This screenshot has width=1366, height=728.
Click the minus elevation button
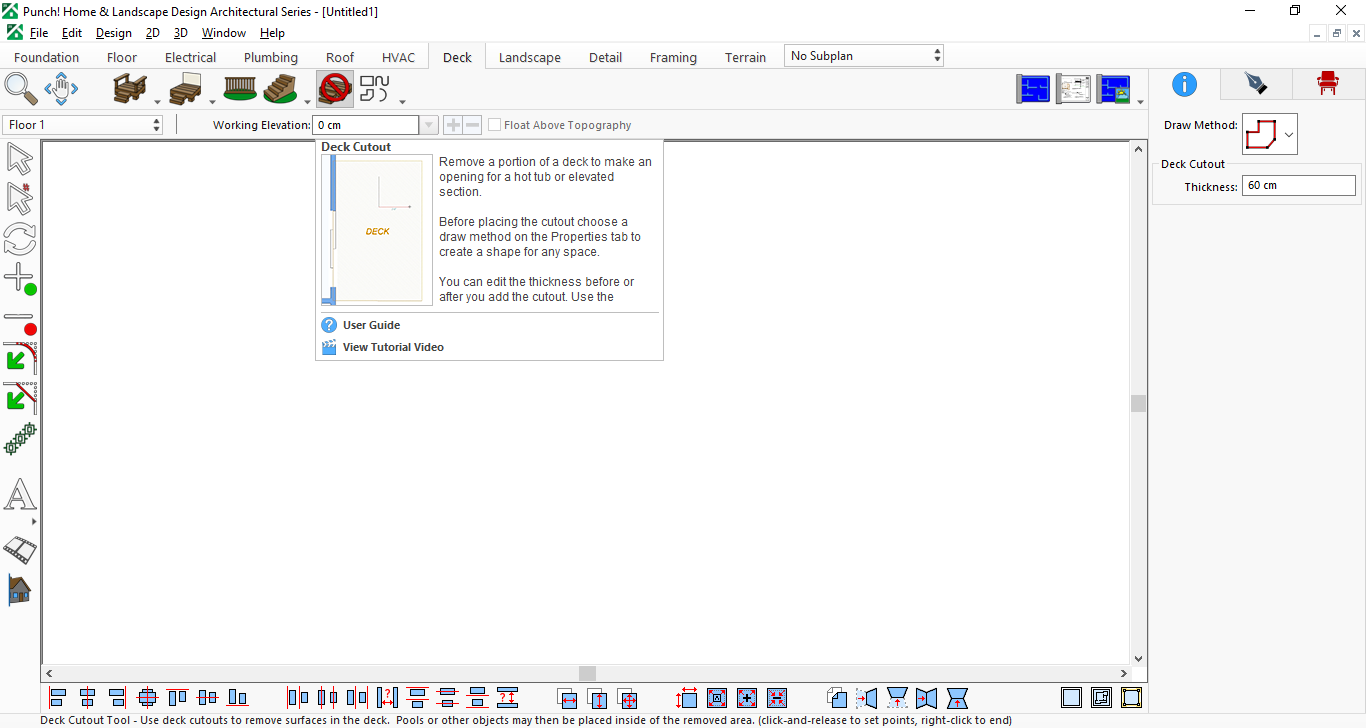pyautogui.click(x=472, y=125)
